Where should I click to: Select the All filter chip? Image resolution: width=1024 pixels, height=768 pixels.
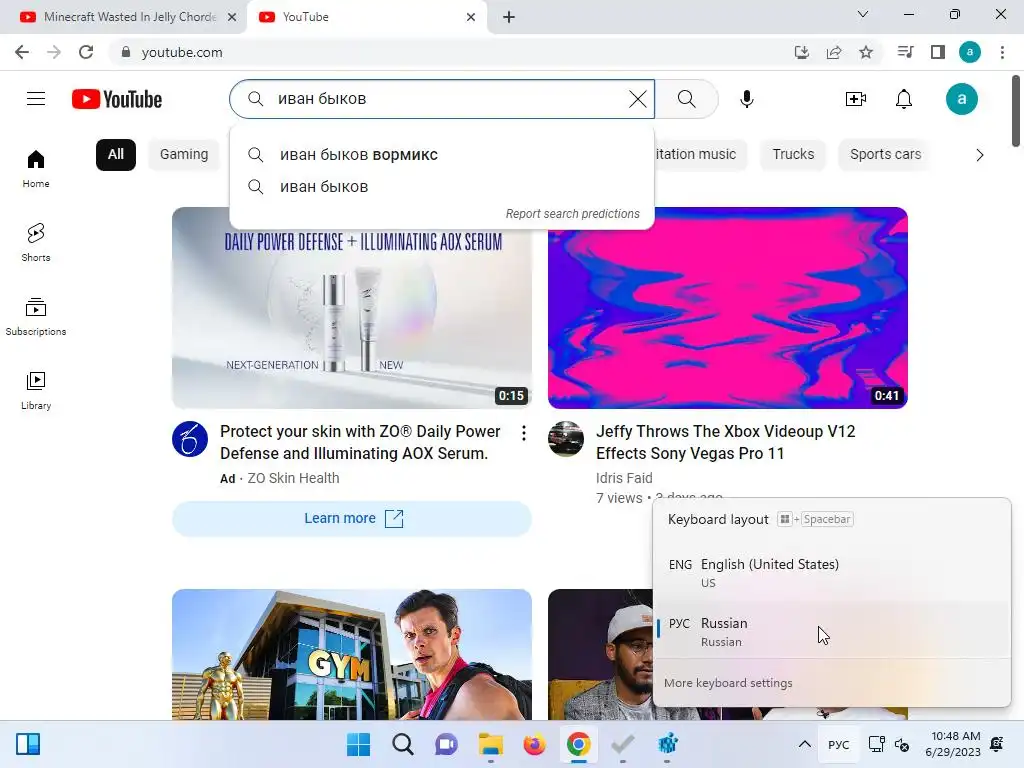(116, 155)
